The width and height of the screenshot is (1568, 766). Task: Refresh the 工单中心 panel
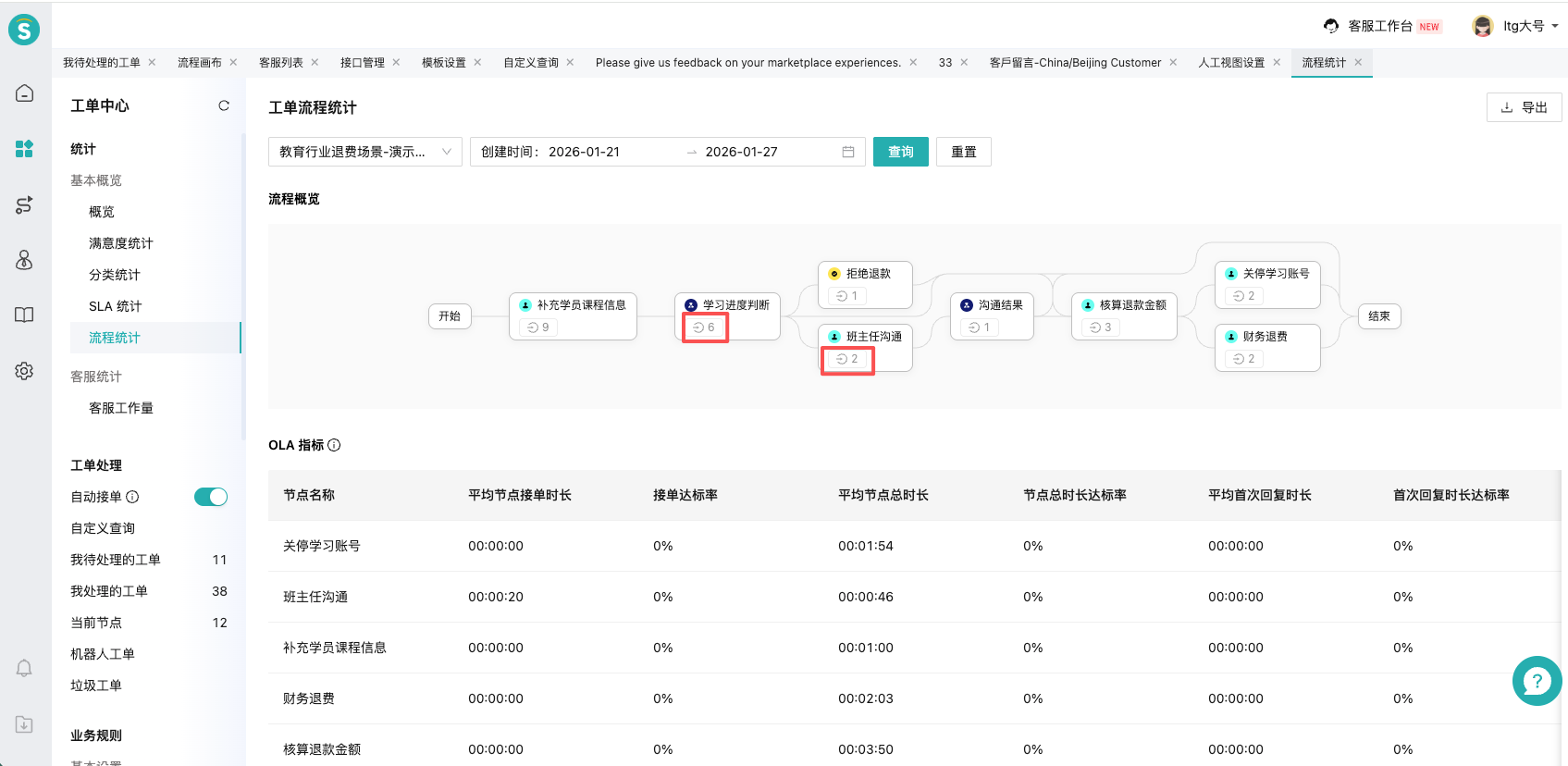click(x=224, y=105)
